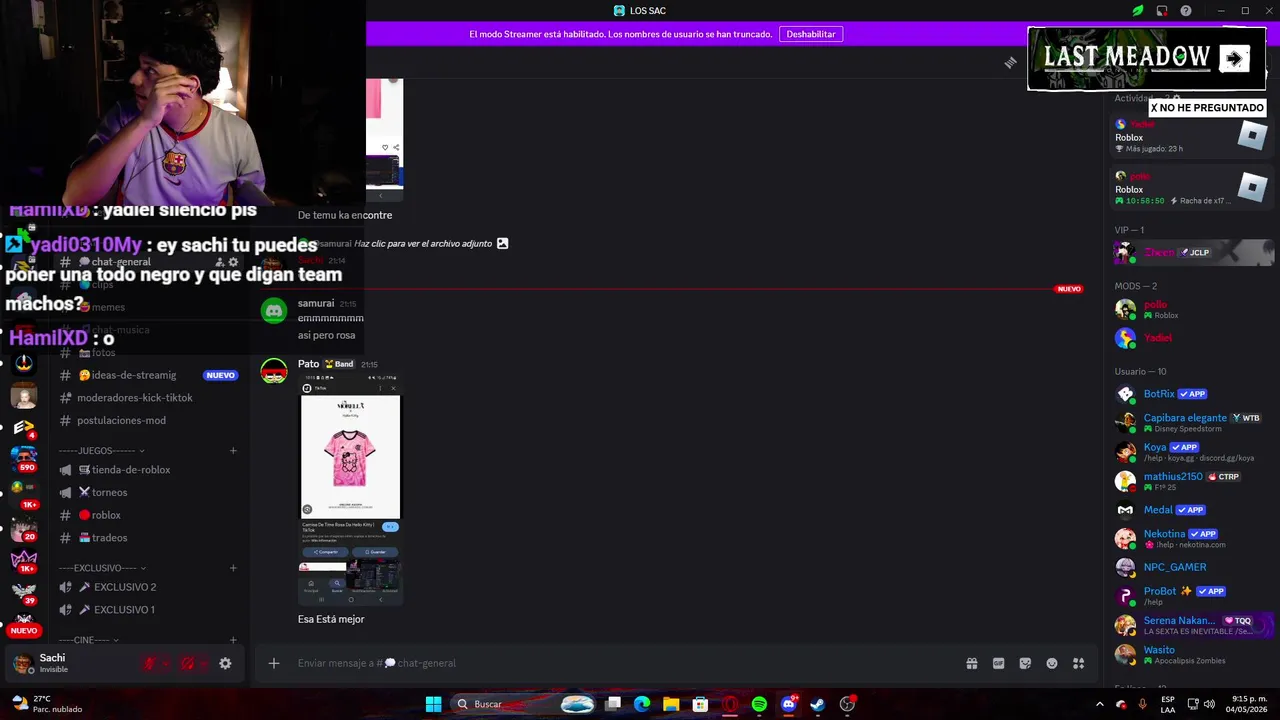
Task: Open the moderadores-kick-tiktok channel
Action: click(150, 398)
